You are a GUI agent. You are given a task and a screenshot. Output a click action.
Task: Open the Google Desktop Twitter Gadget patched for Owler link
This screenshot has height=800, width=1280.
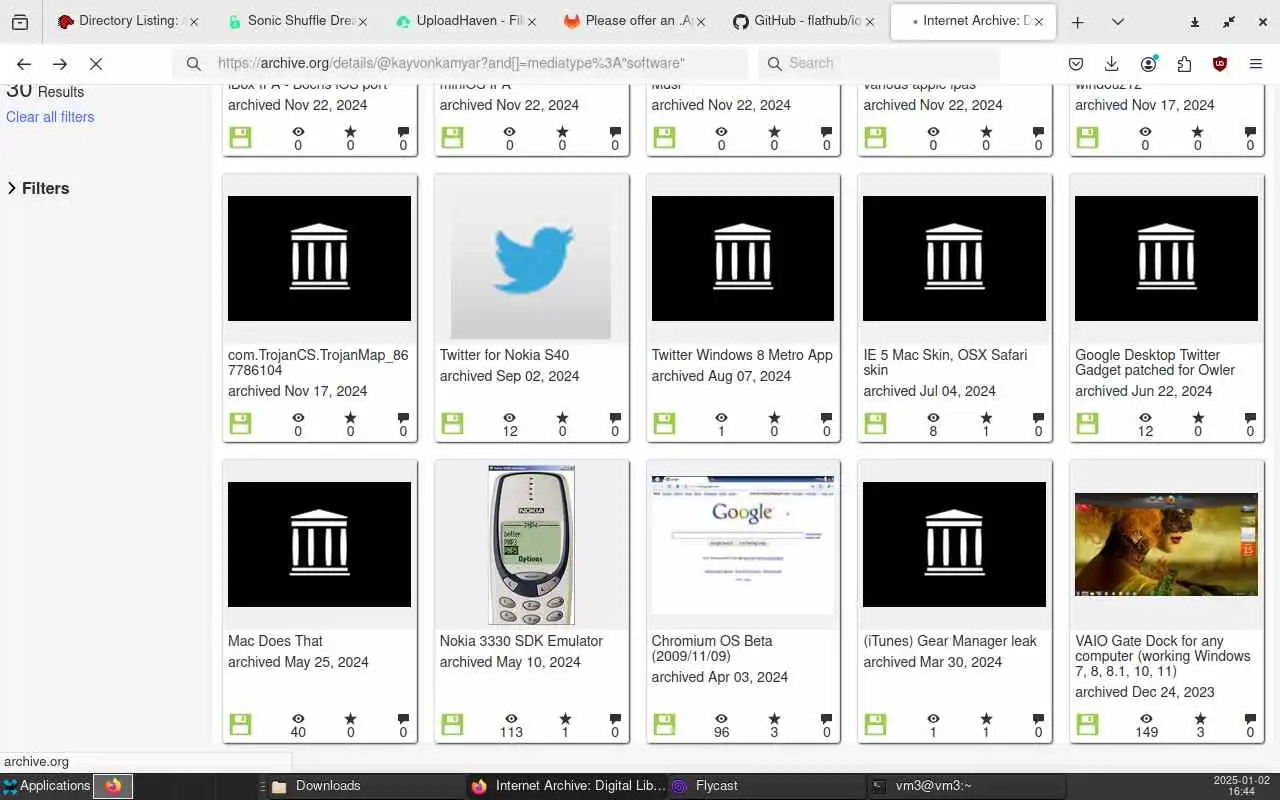coord(1155,362)
